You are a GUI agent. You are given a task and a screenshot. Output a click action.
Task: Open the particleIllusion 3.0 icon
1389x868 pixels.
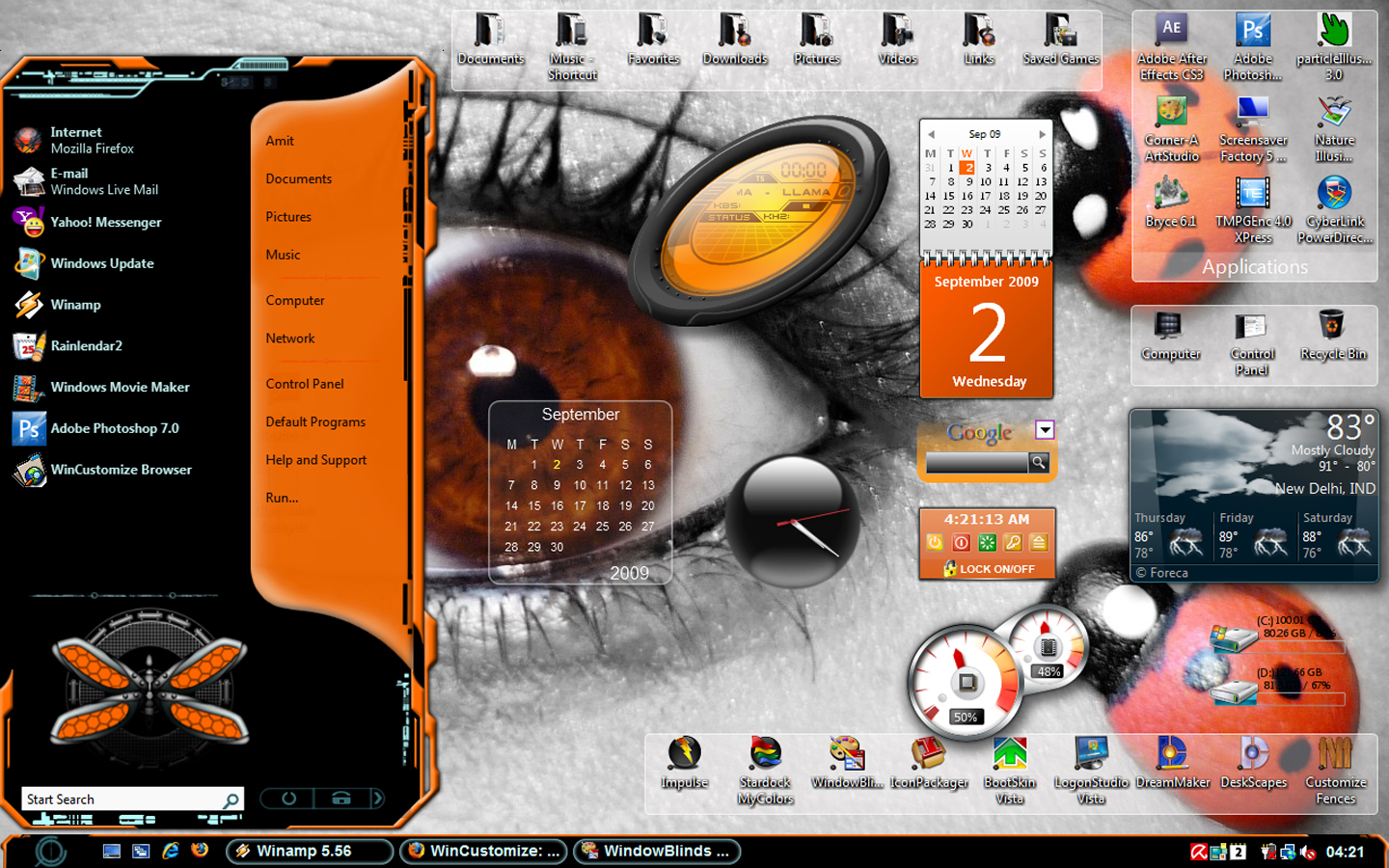point(1334,47)
